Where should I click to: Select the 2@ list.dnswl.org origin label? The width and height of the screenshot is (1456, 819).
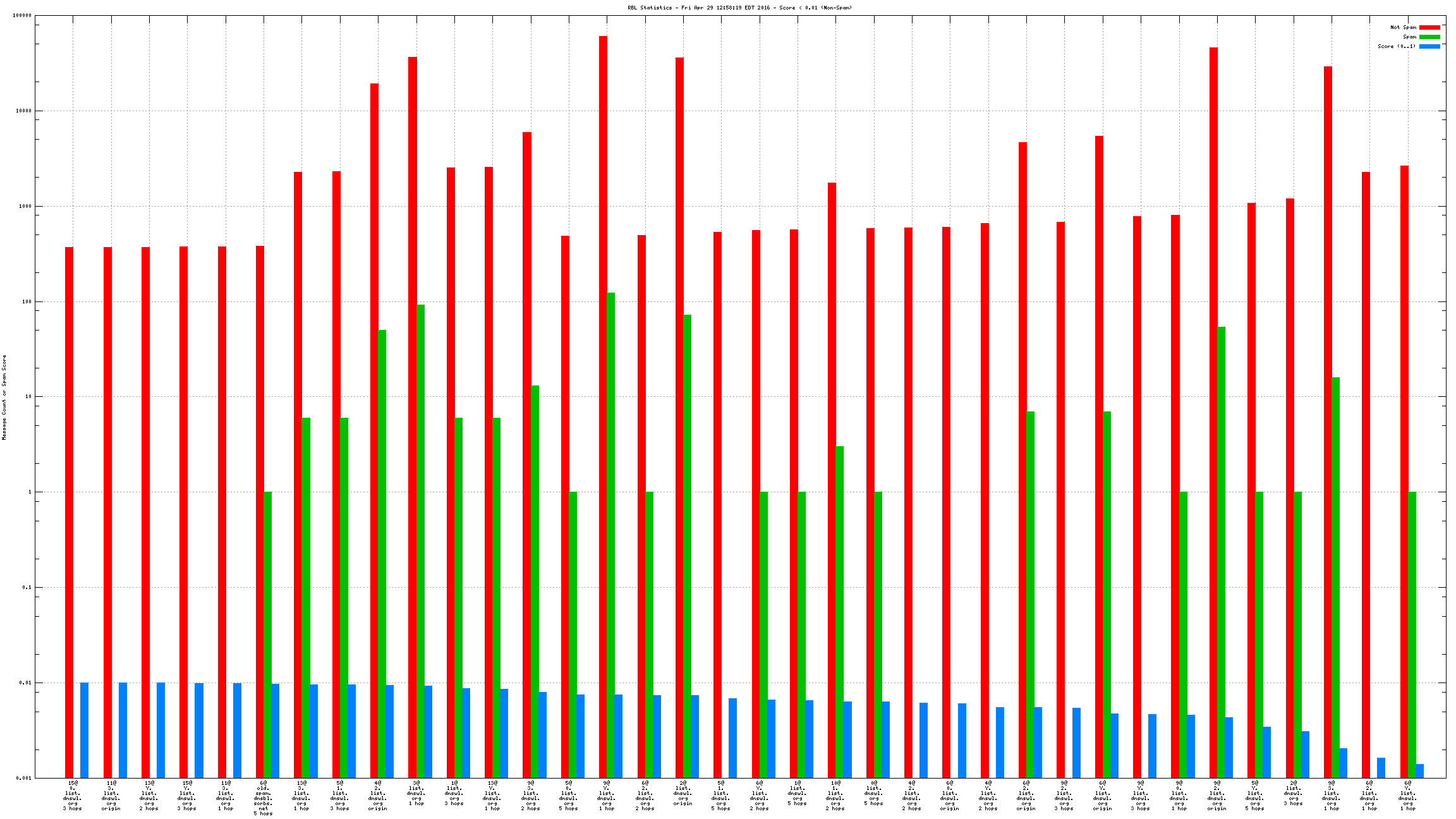point(682,793)
